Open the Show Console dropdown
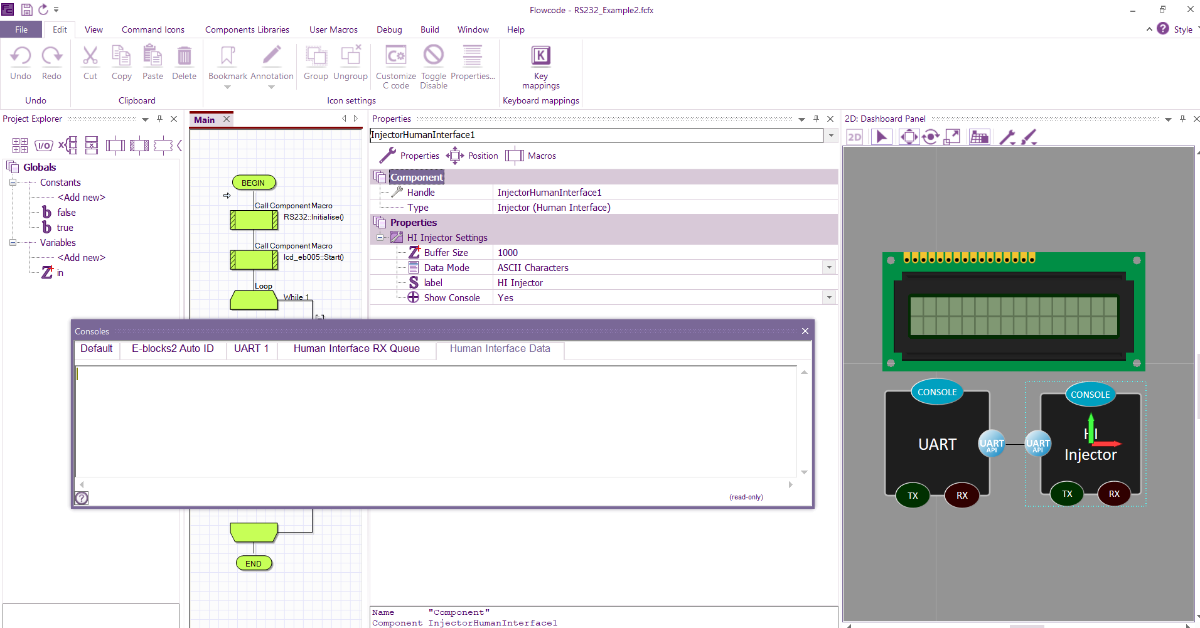 tap(829, 297)
